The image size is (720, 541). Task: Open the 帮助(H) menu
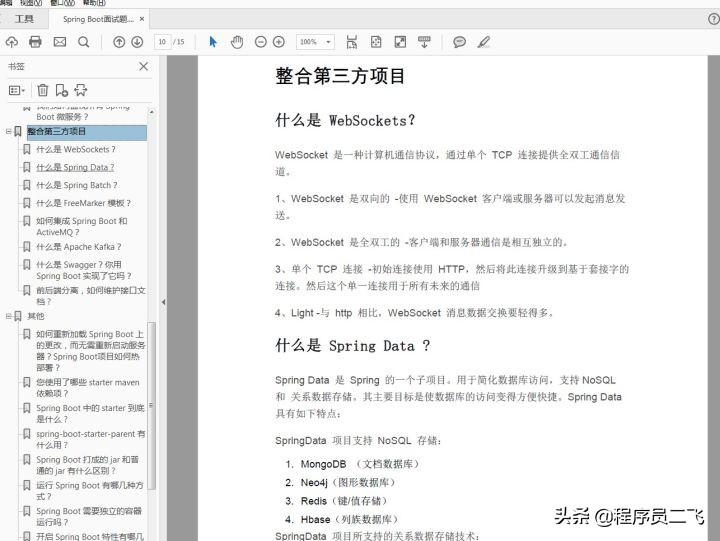[x=94, y=3]
